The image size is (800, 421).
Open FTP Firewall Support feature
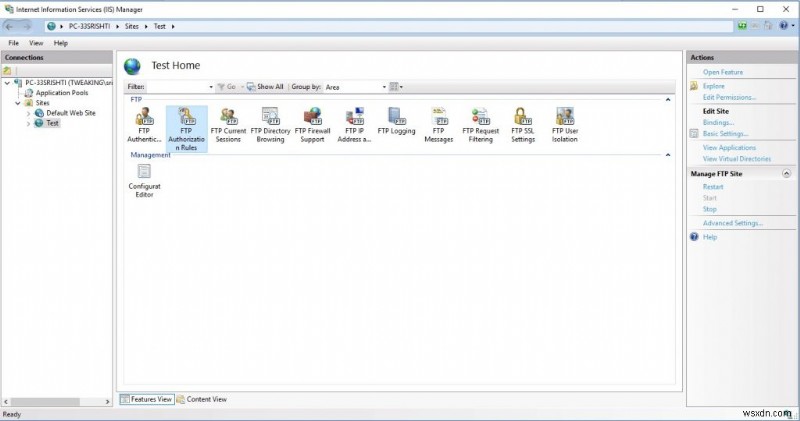pos(312,125)
